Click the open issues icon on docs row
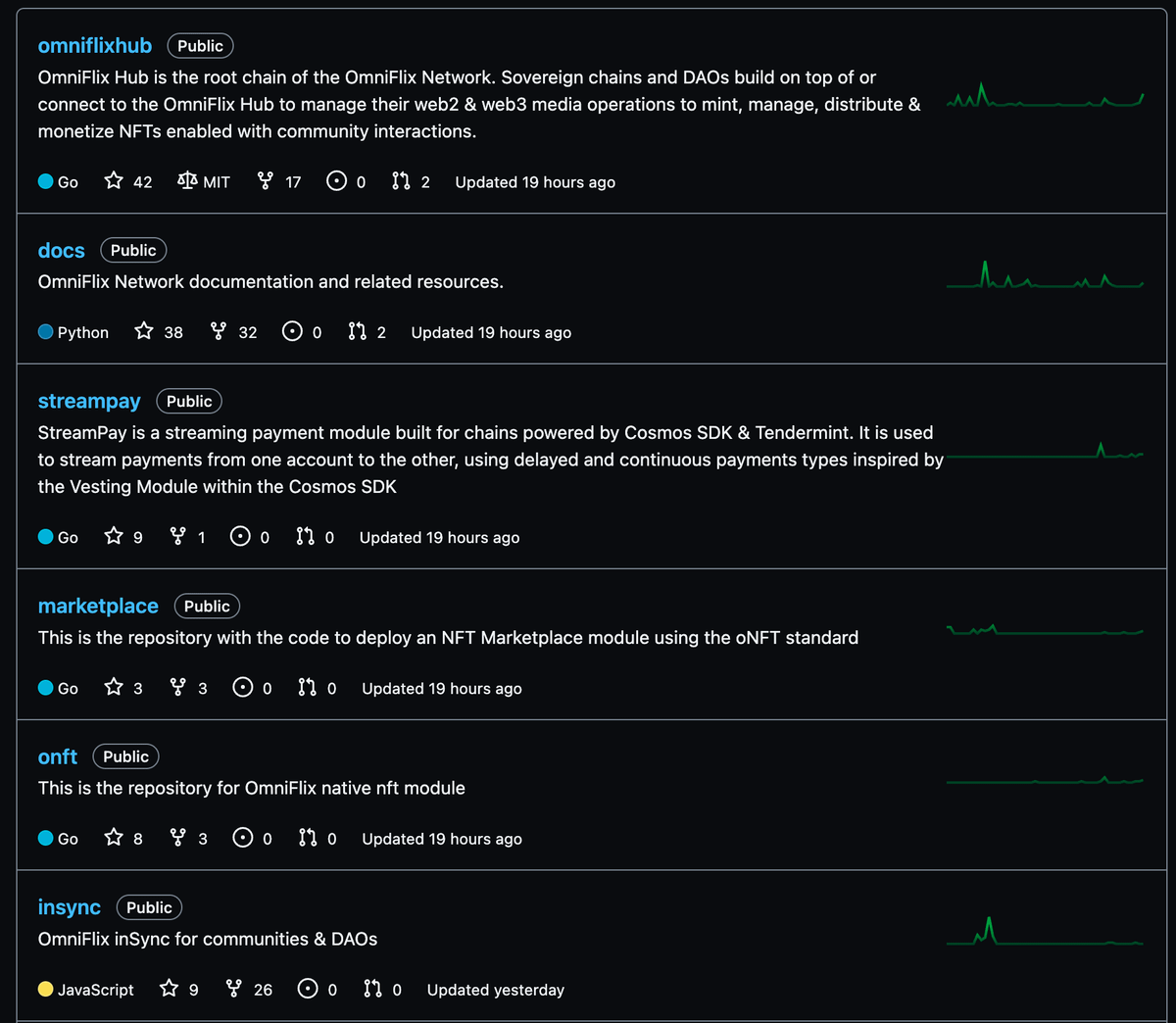 pyautogui.click(x=292, y=332)
